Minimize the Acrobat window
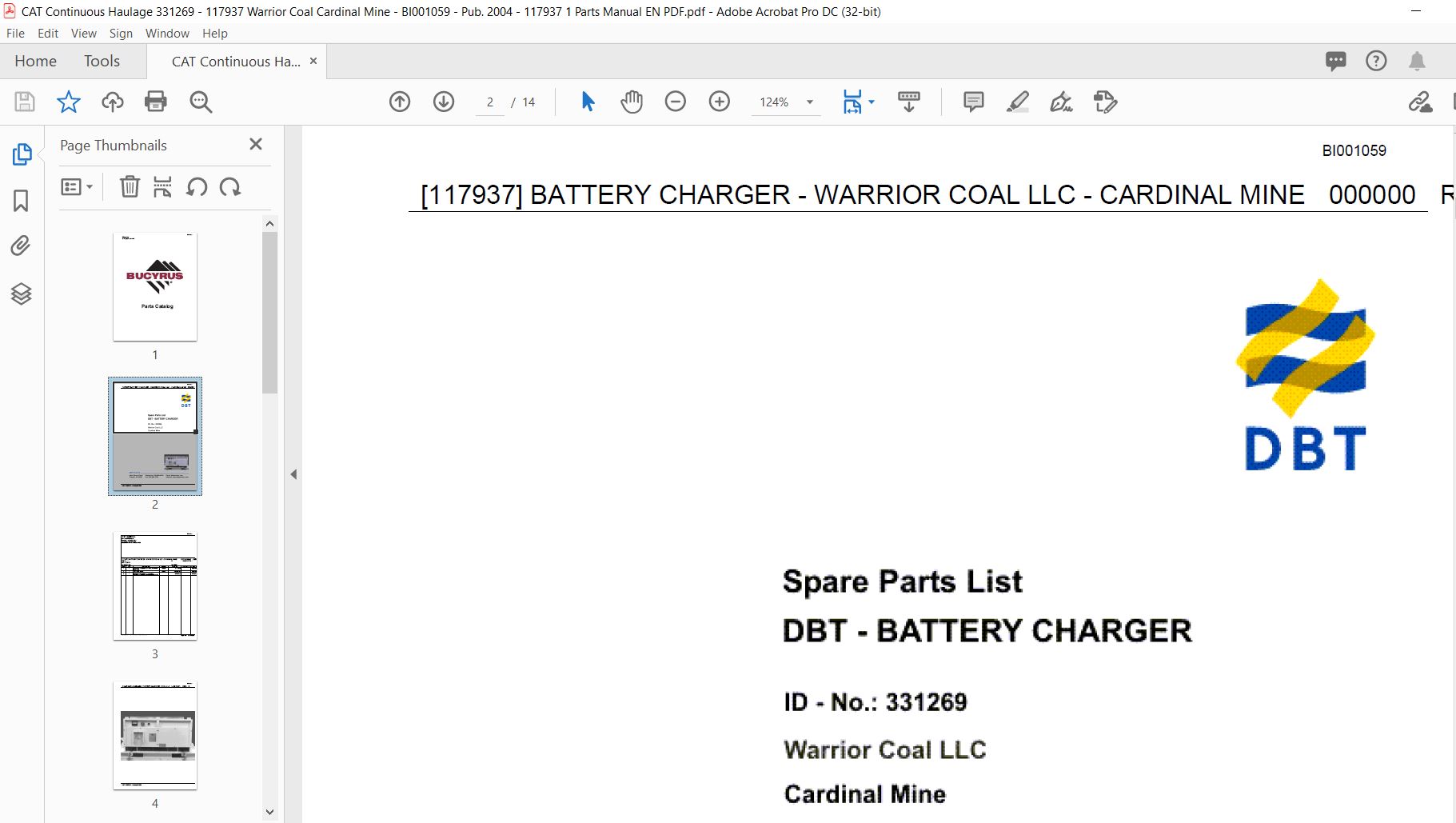 pyautogui.click(x=1415, y=11)
